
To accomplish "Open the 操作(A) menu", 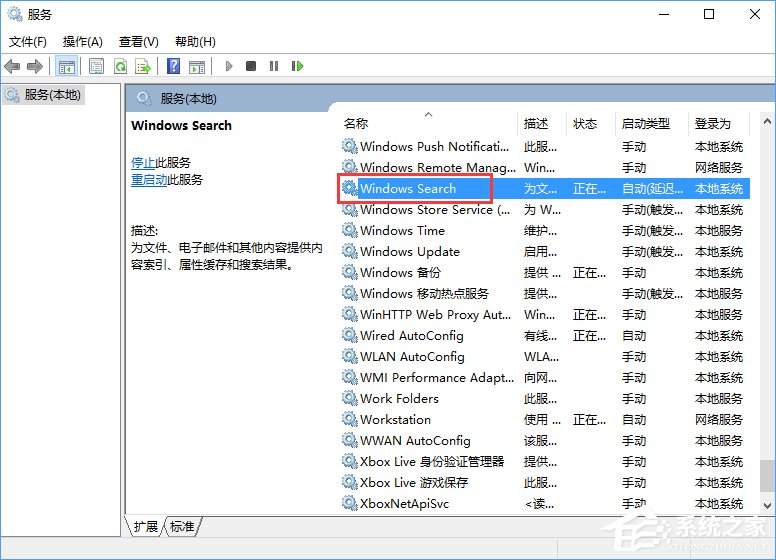I will (x=82, y=41).
